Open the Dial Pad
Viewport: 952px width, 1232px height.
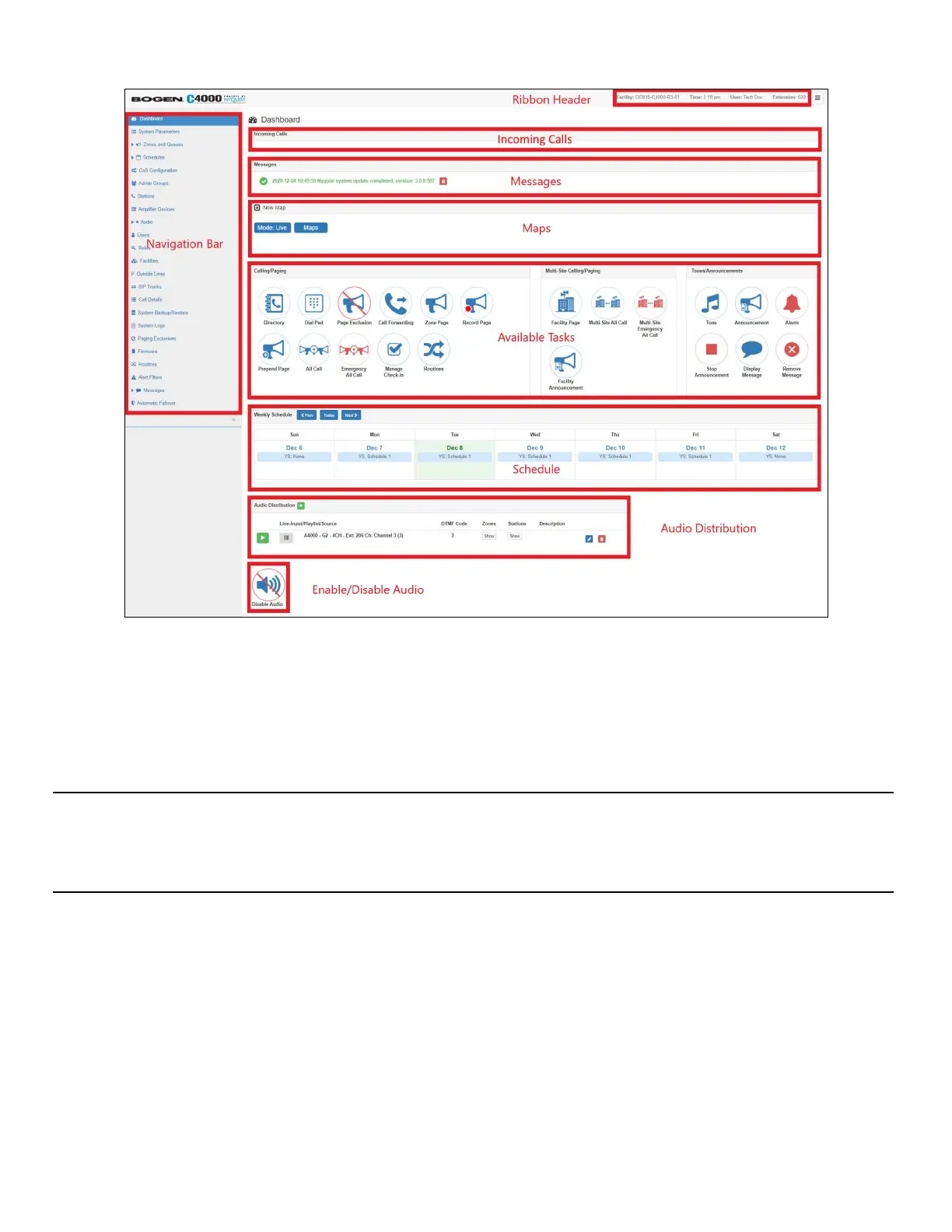pyautogui.click(x=313, y=303)
